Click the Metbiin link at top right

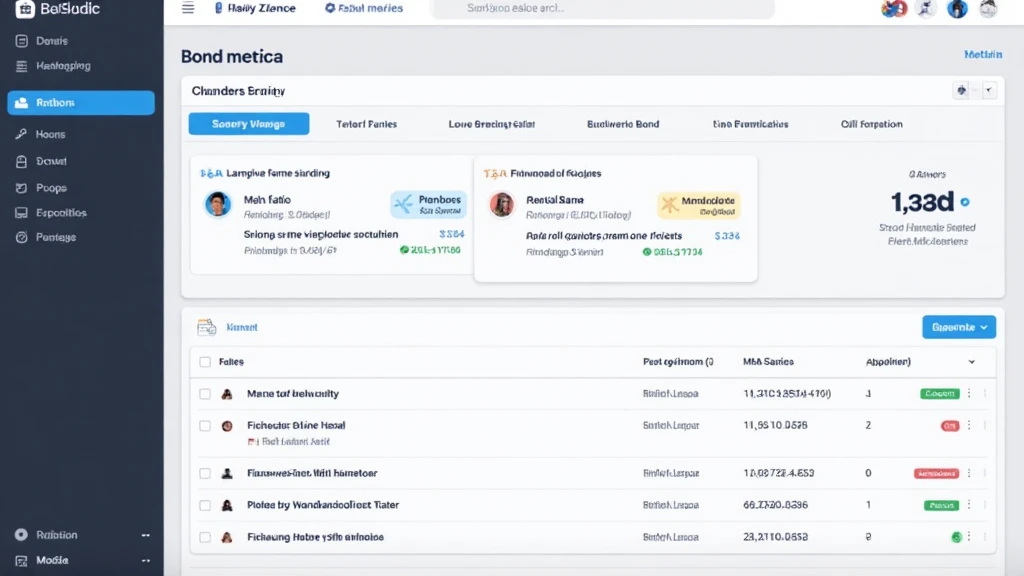982,55
